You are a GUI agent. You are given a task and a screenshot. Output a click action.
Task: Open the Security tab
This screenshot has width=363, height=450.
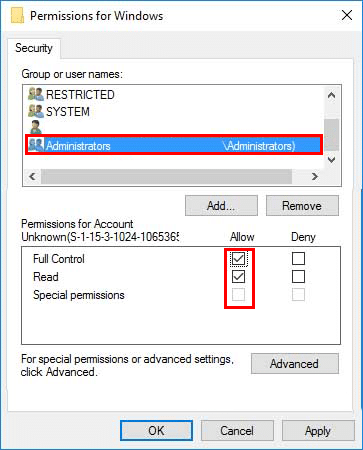[34, 48]
